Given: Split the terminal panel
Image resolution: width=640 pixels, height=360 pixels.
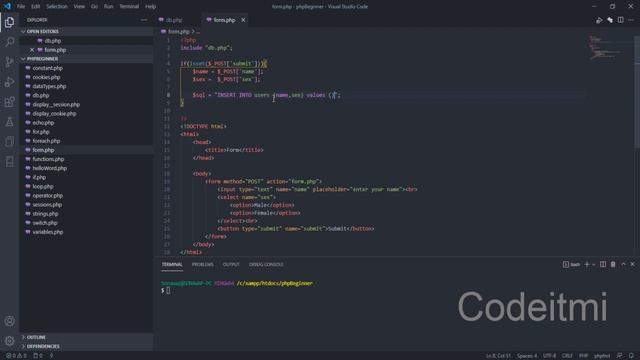Looking at the screenshot, I should click(x=603, y=264).
